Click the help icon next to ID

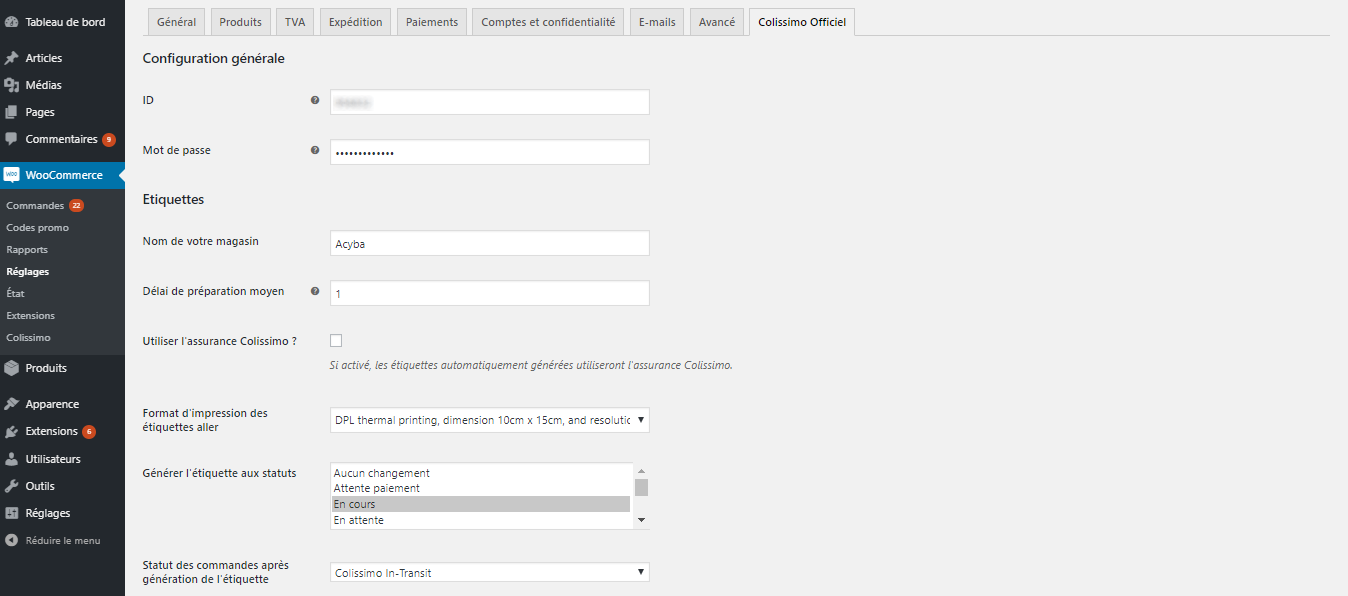315,100
